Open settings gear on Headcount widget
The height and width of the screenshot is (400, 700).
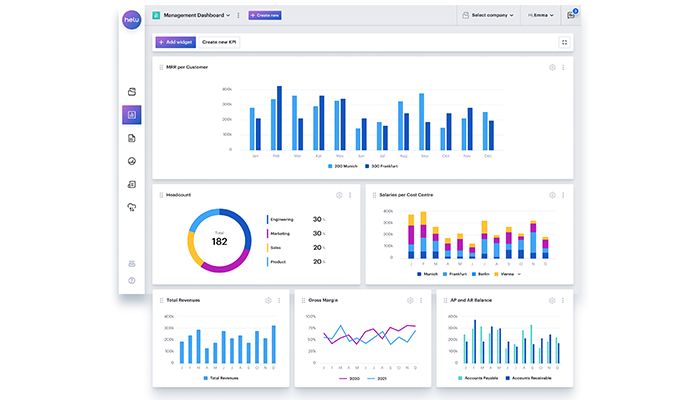[x=339, y=194]
